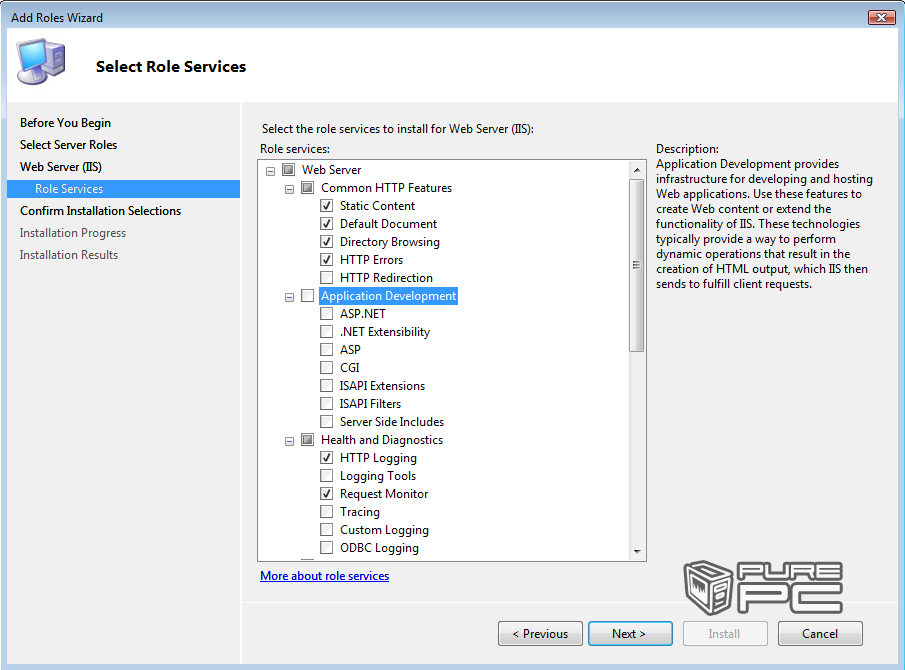The image size is (905, 670).
Task: Toggle the Common HTTP Features checkbox
Action: [308, 188]
